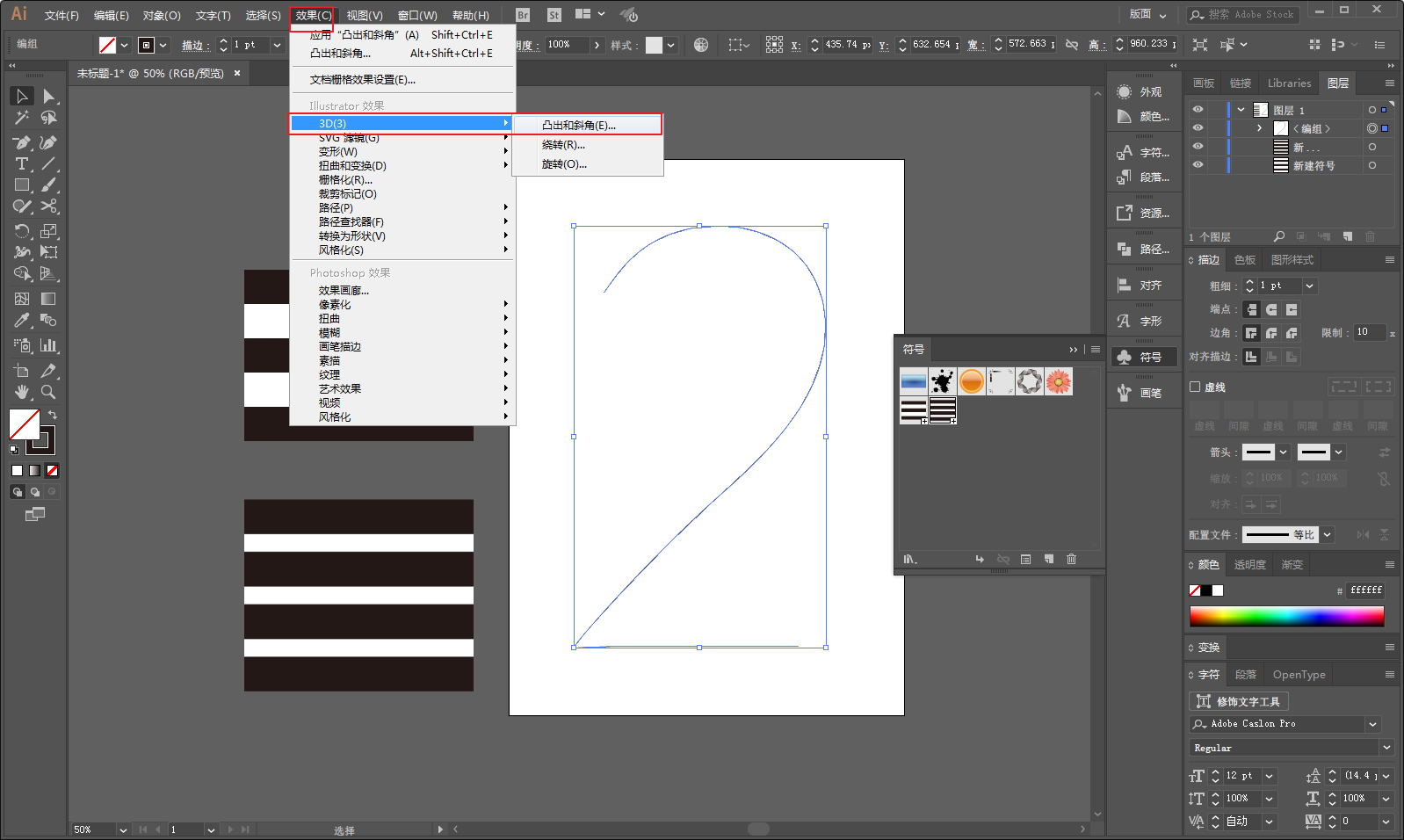Open the Adobe Caslon Pro font dropdown
The height and width of the screenshot is (840, 1404).
pyautogui.click(x=1372, y=724)
